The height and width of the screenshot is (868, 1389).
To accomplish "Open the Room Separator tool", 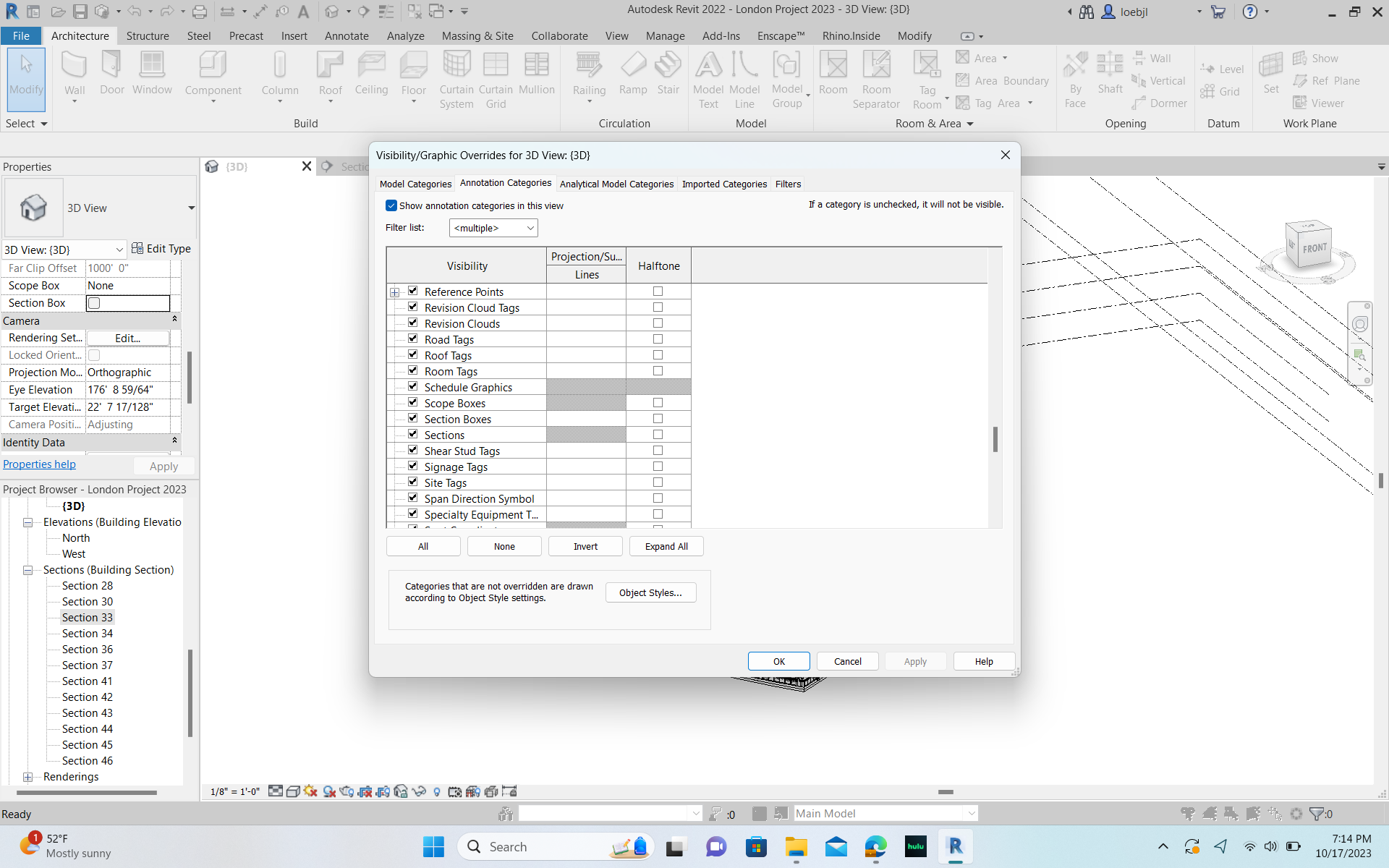I will pos(876,80).
